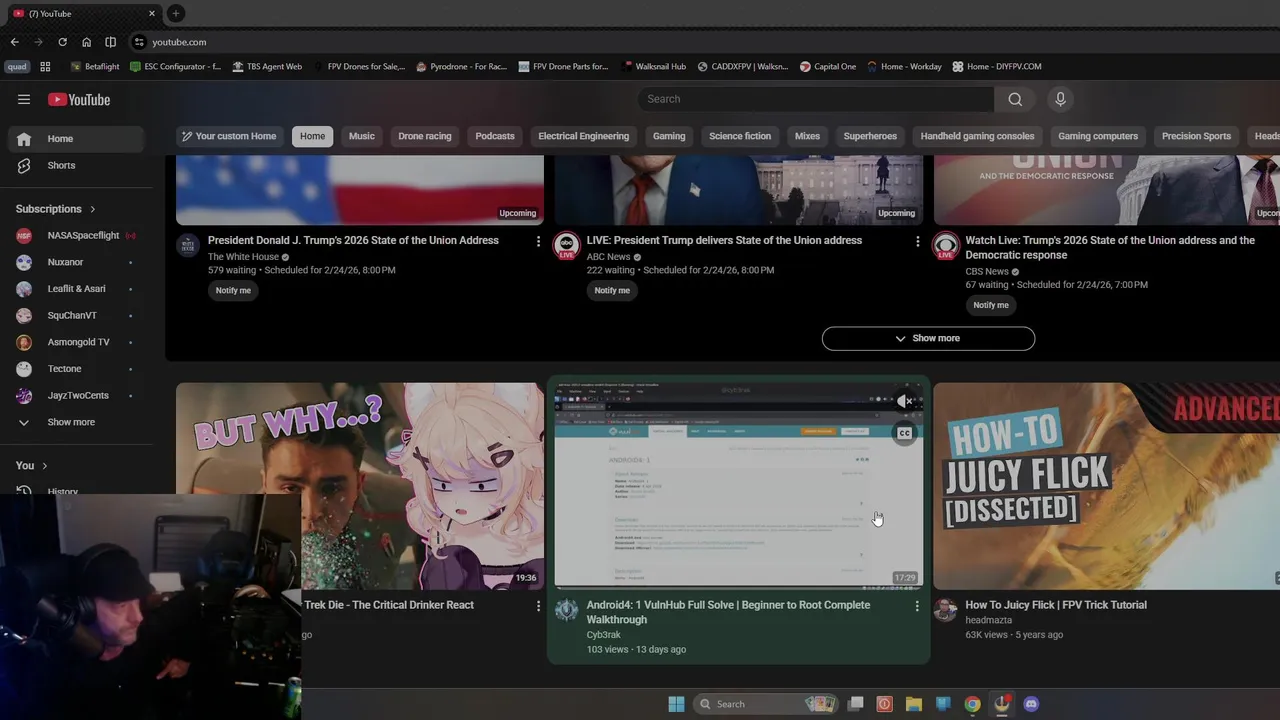The image size is (1280, 720).
Task: Open options menu for White House video
Action: click(x=538, y=241)
